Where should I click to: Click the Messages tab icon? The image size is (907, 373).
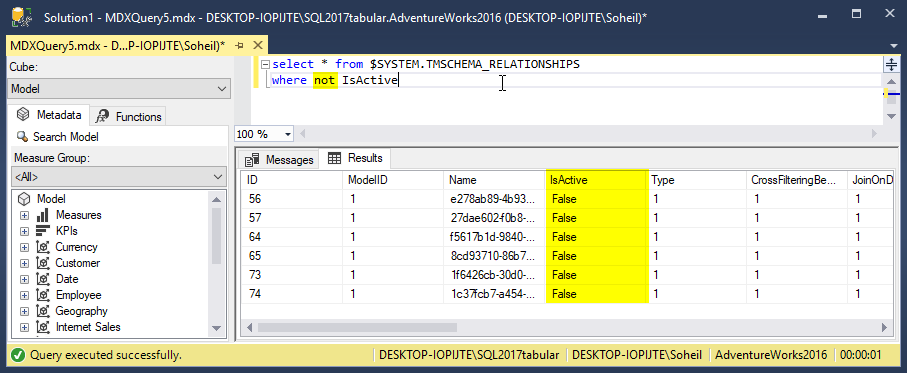(x=252, y=160)
